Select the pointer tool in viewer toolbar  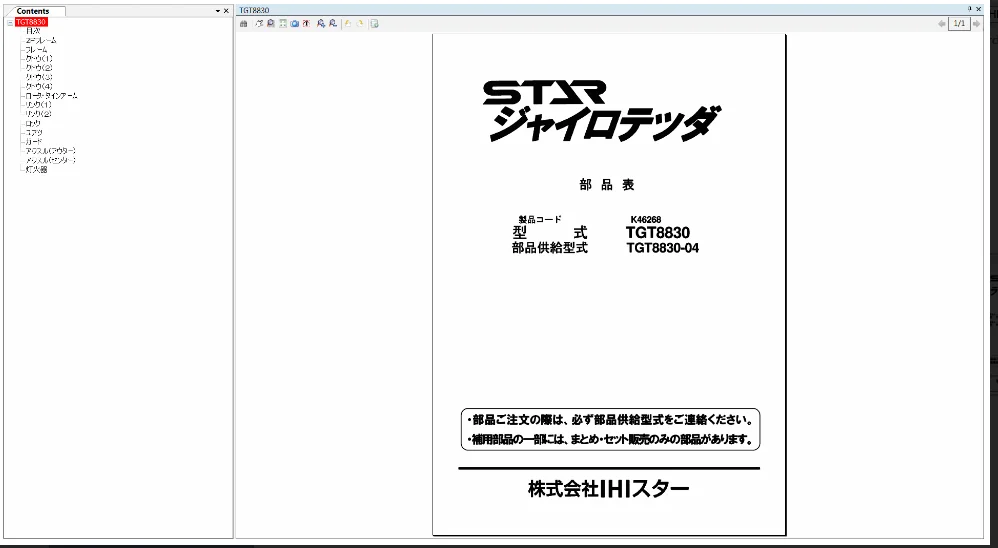[x=259, y=24]
